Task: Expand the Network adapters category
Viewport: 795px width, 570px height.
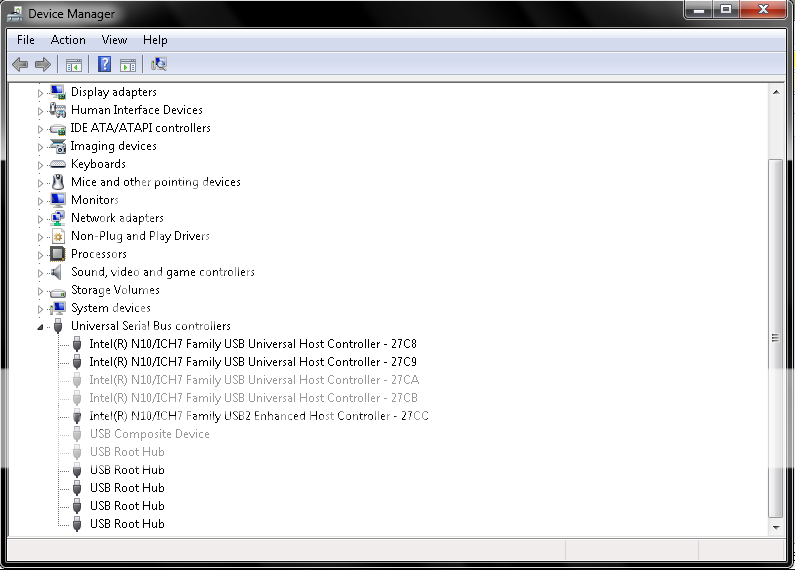Action: tap(41, 218)
